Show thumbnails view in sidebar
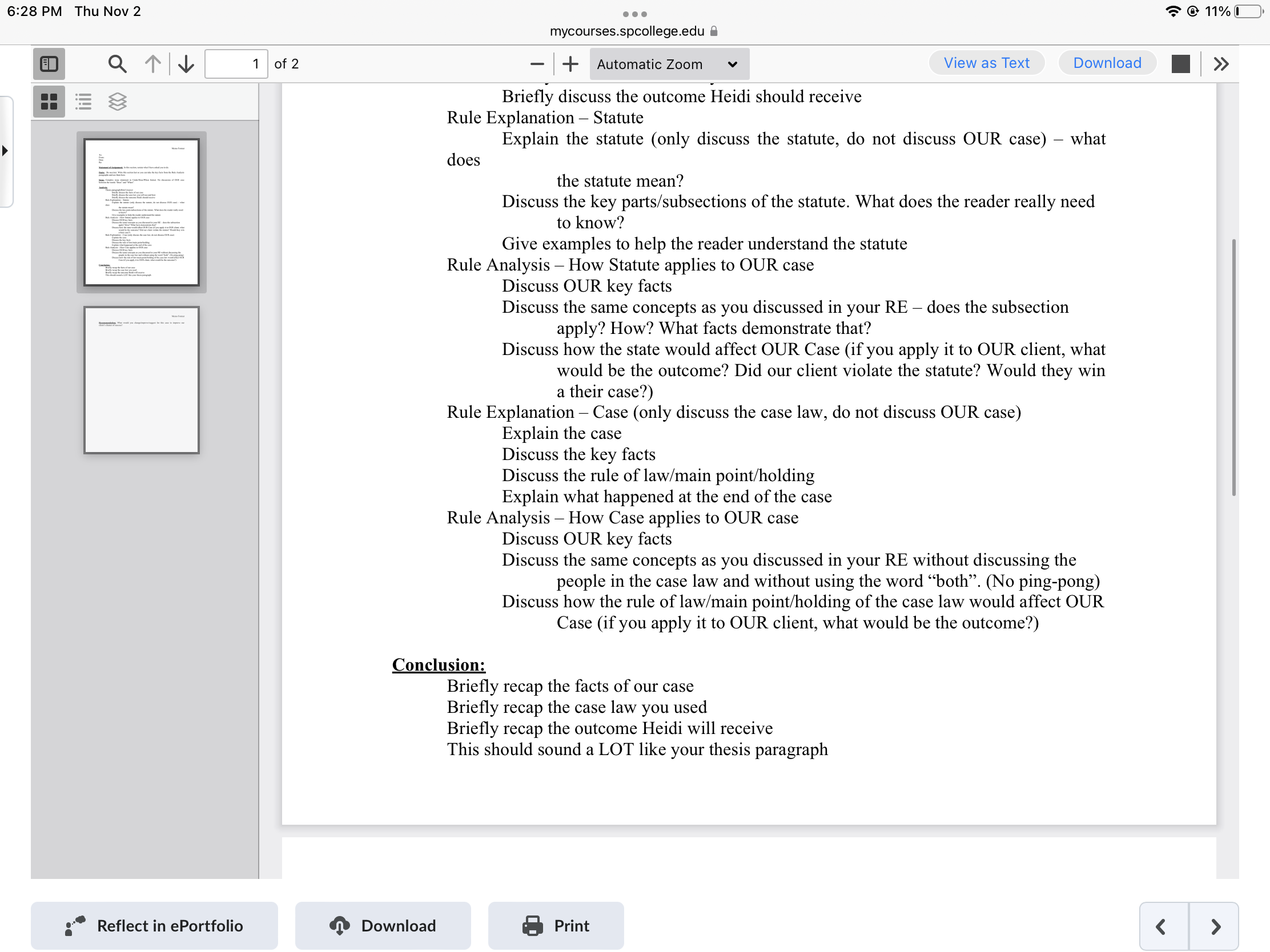The height and width of the screenshot is (952, 1270). (x=49, y=102)
